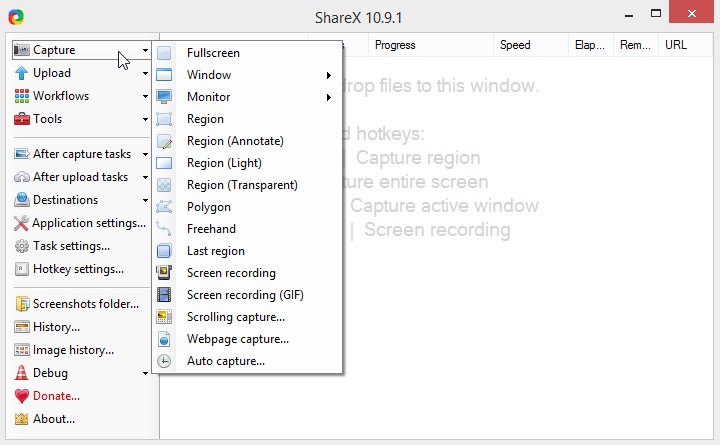Click the Monitor capture icon

(x=164, y=97)
